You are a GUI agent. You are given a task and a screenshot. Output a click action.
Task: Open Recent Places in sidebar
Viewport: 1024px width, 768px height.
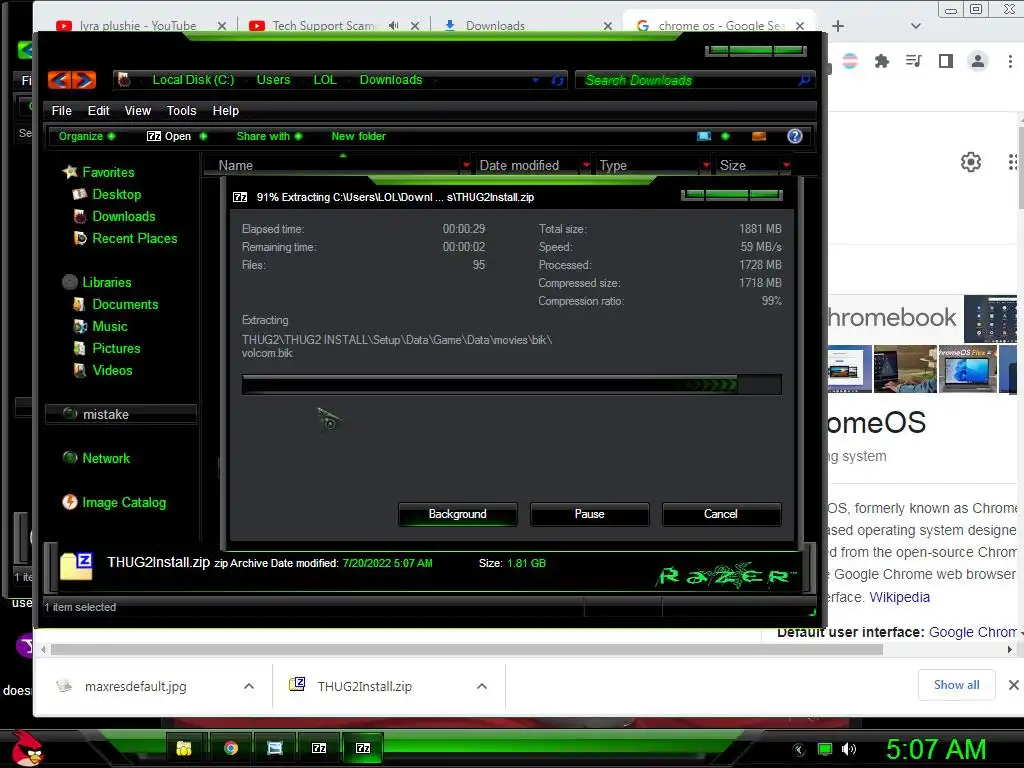[134, 238]
